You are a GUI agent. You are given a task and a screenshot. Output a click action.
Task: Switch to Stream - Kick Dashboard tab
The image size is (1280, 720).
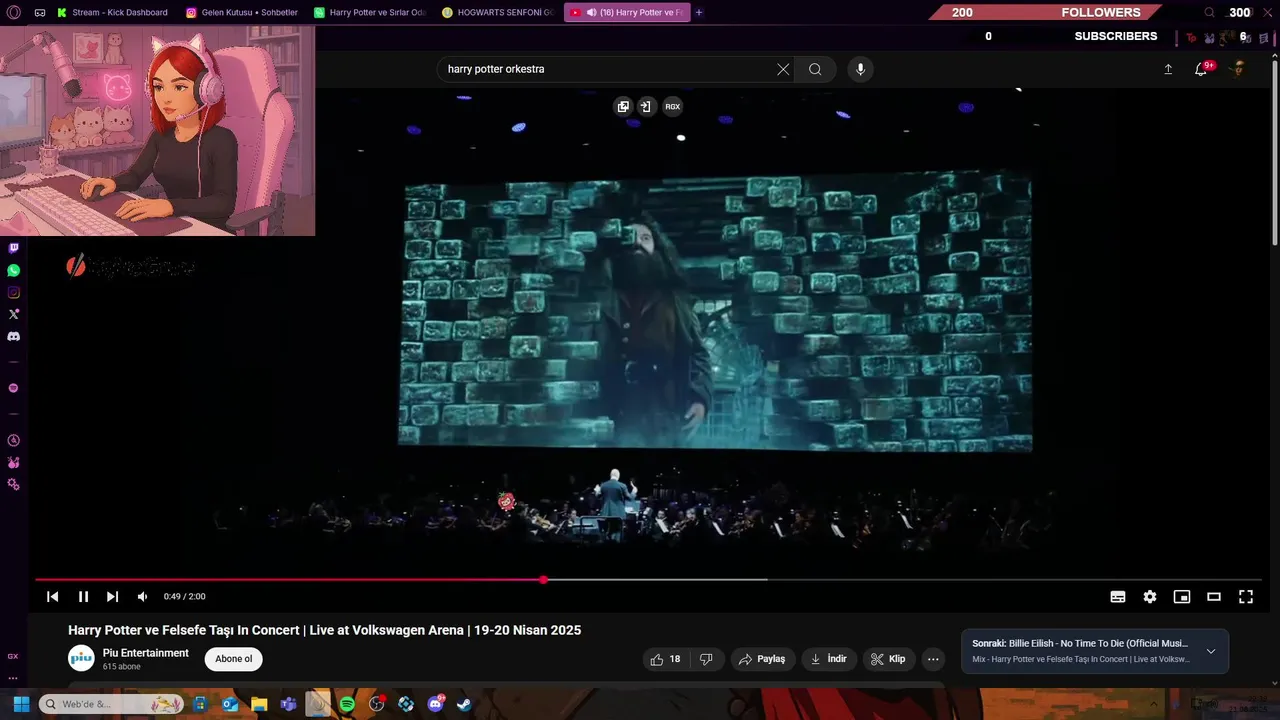pos(112,12)
